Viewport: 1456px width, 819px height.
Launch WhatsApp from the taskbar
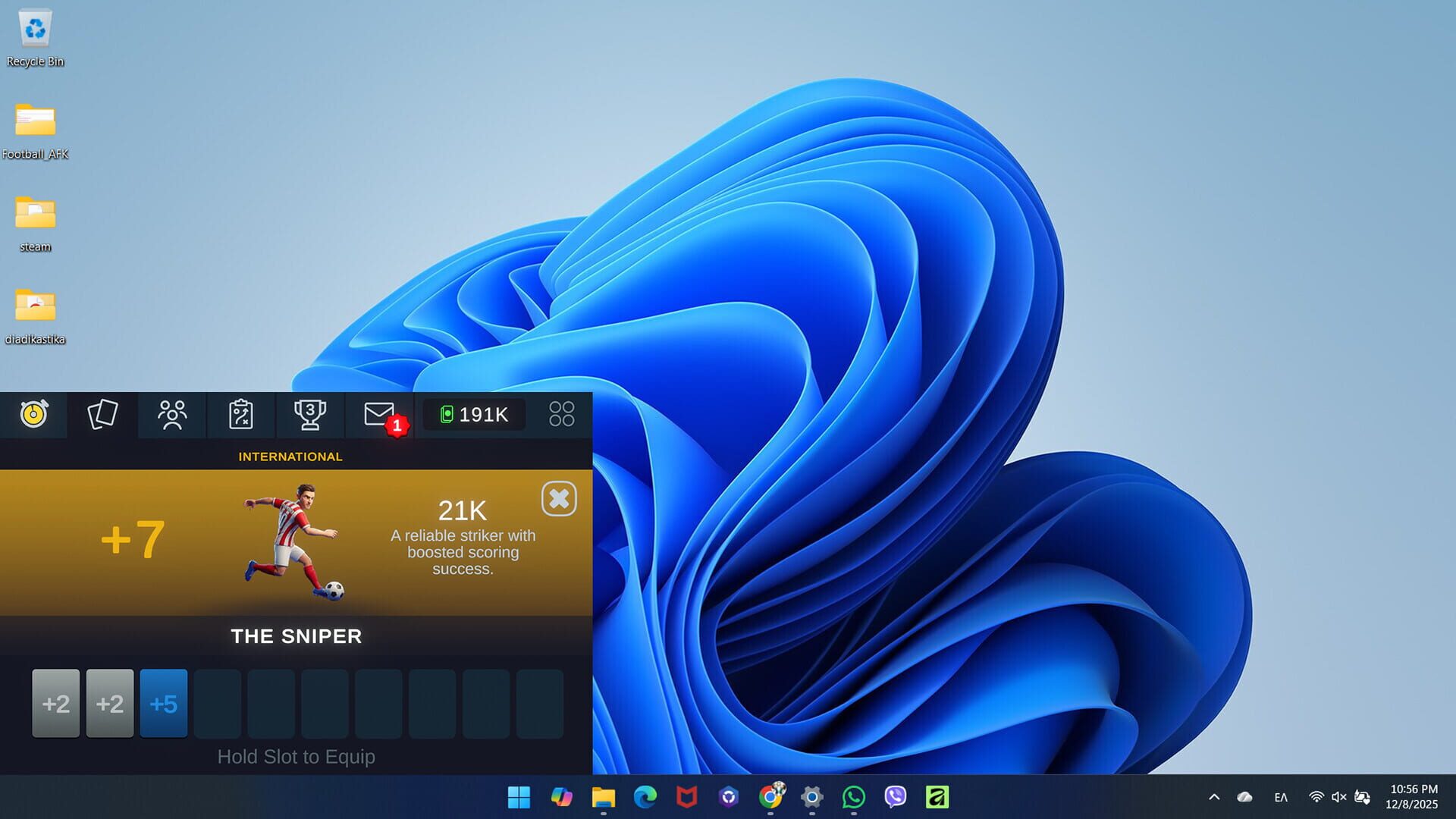point(854,798)
